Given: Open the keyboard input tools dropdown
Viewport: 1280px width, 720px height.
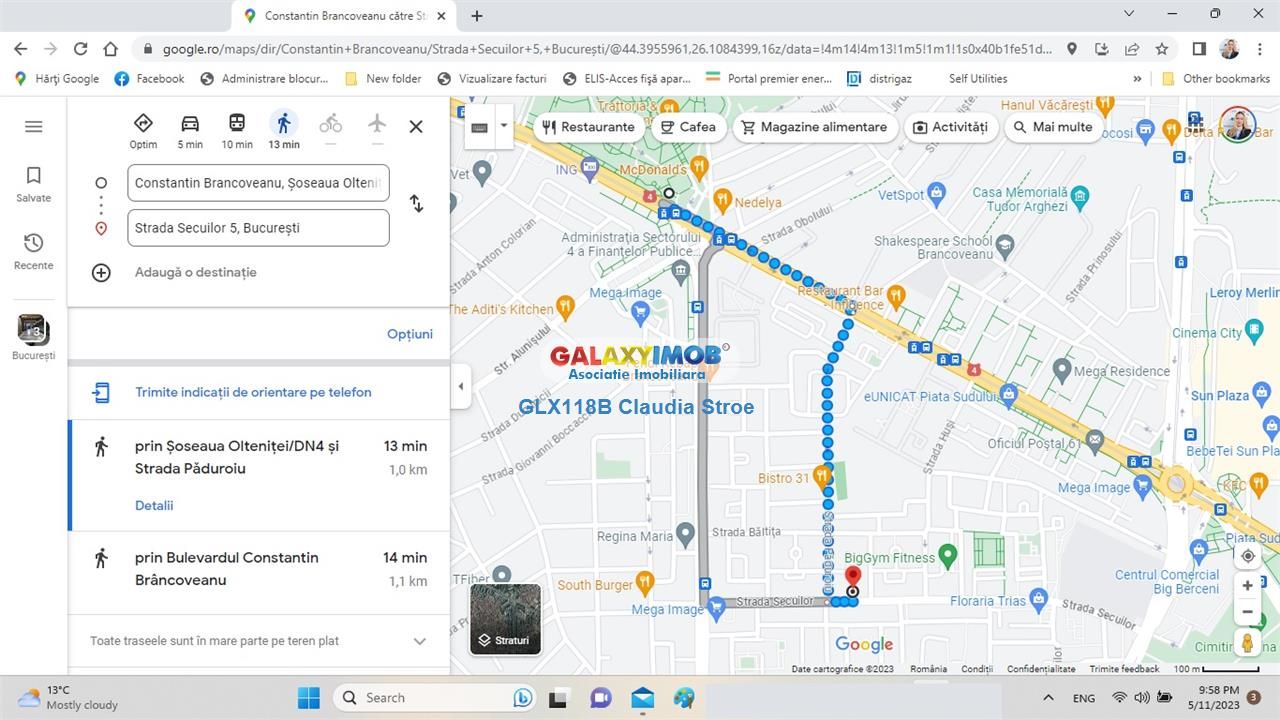Looking at the screenshot, I should point(503,127).
